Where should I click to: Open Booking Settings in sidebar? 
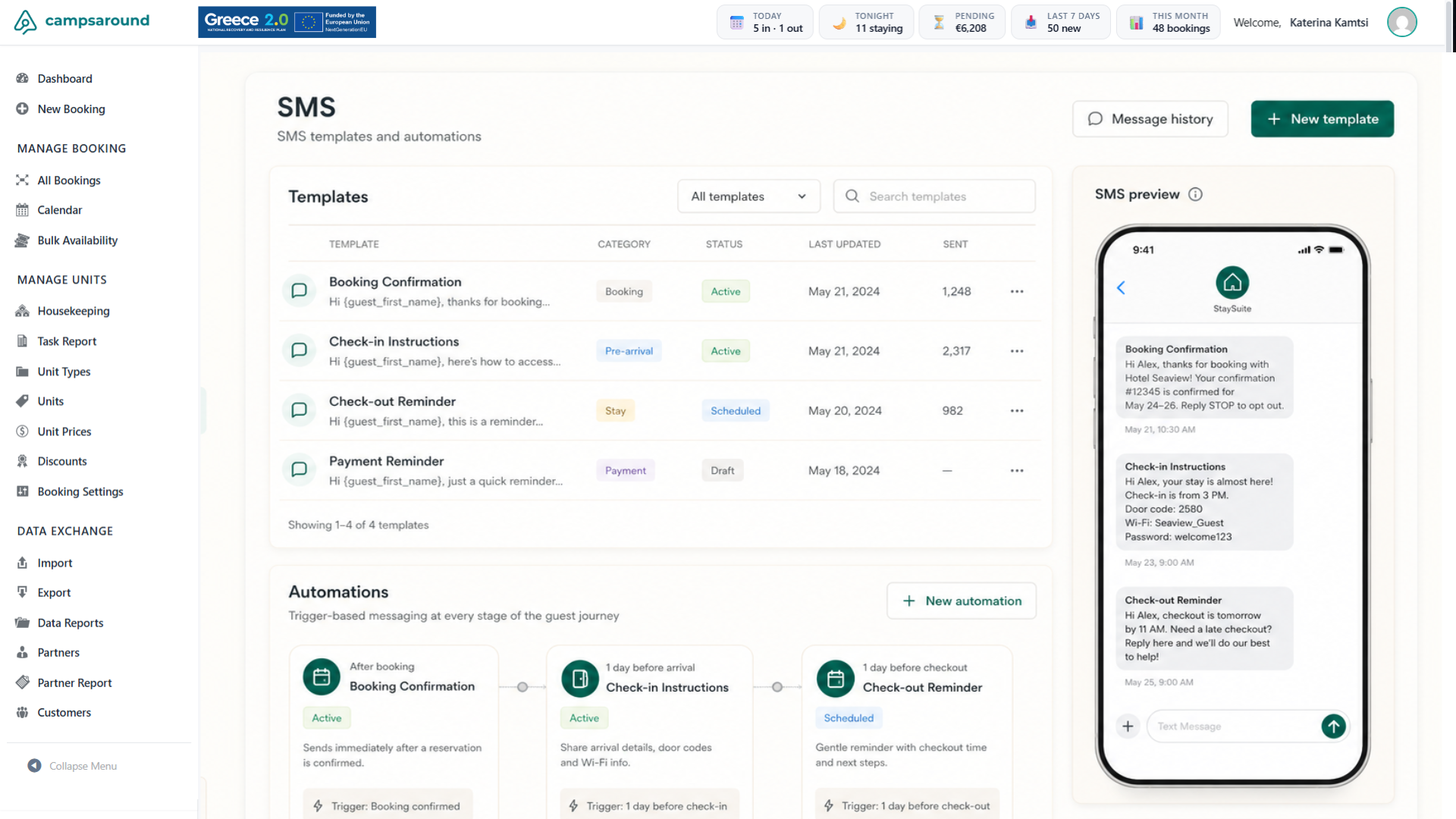click(80, 491)
